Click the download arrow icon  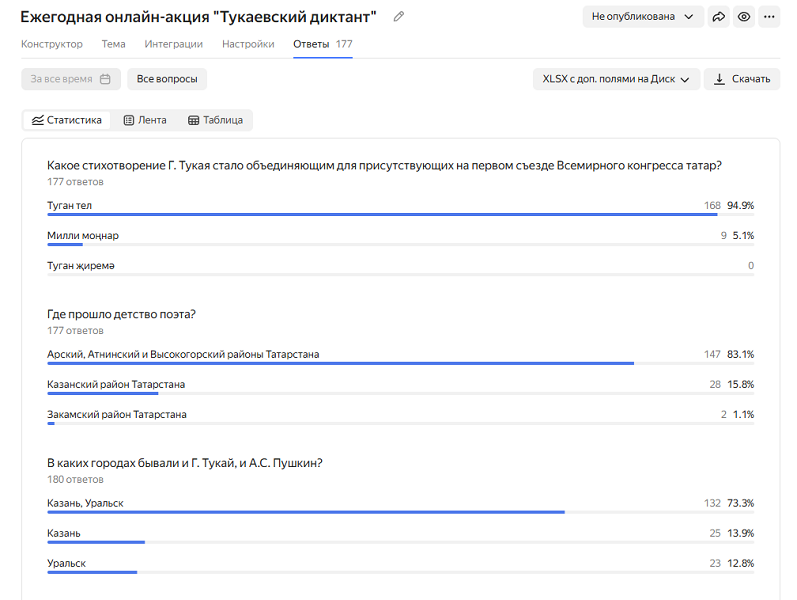pyautogui.click(x=719, y=79)
